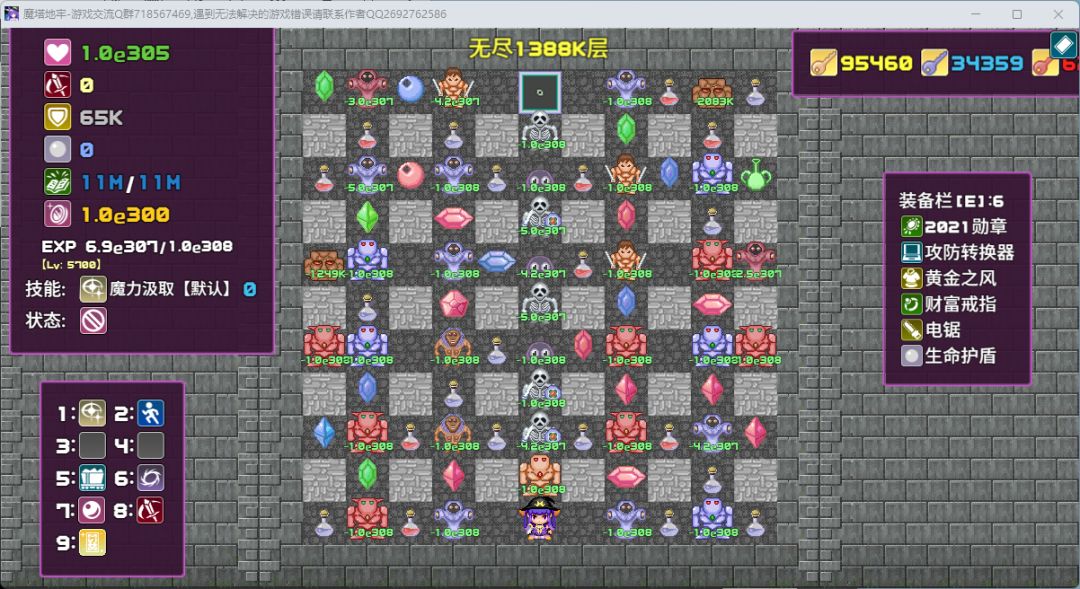Screen dimensions: 1080x589
Task: Activate skill slot 2 running man icon
Action: pos(150,413)
